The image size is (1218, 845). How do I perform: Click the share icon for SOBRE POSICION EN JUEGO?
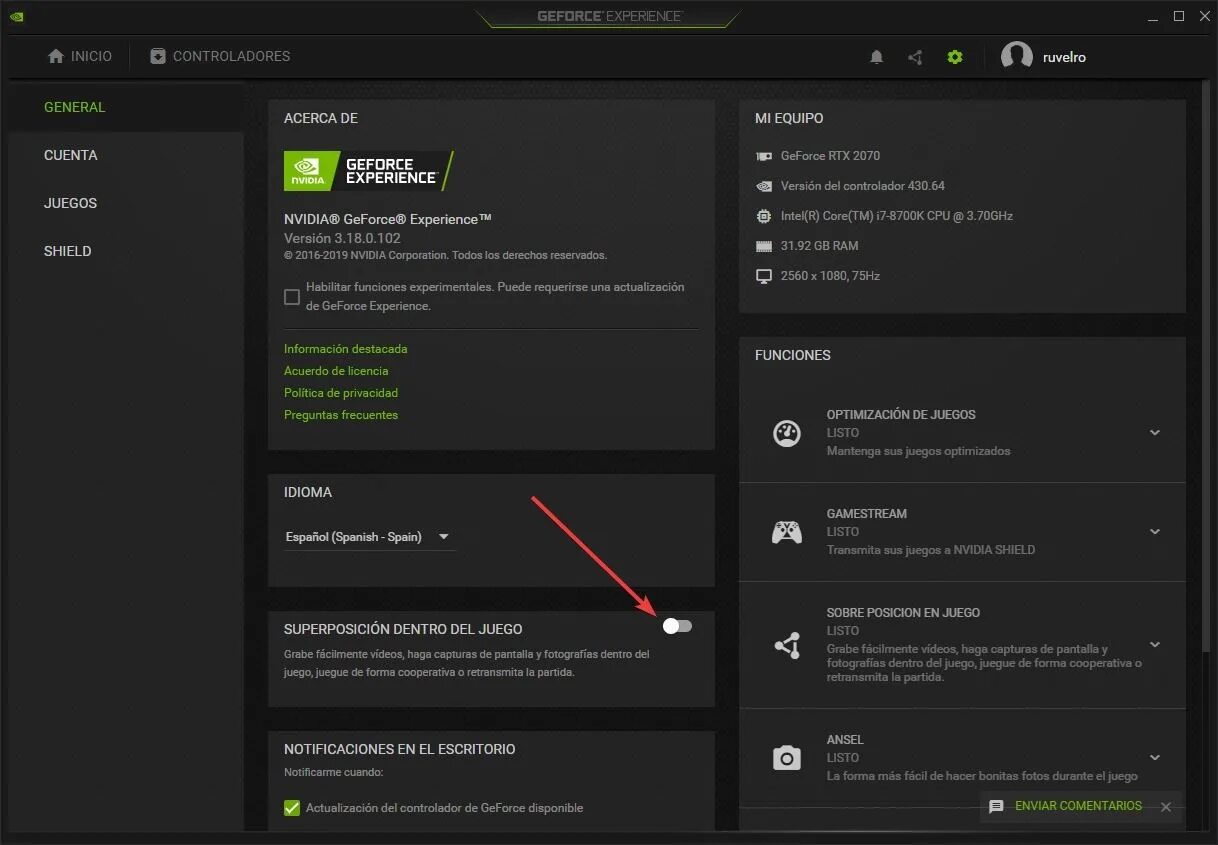787,645
